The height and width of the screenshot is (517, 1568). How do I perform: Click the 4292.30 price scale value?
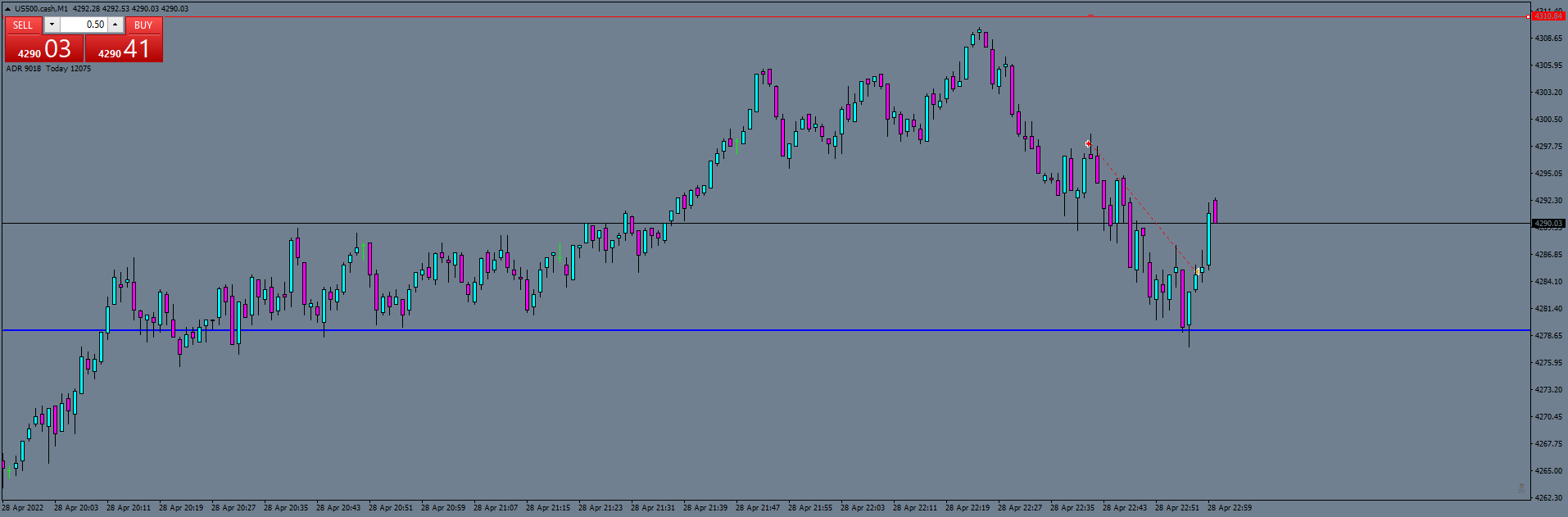[x=1548, y=201]
